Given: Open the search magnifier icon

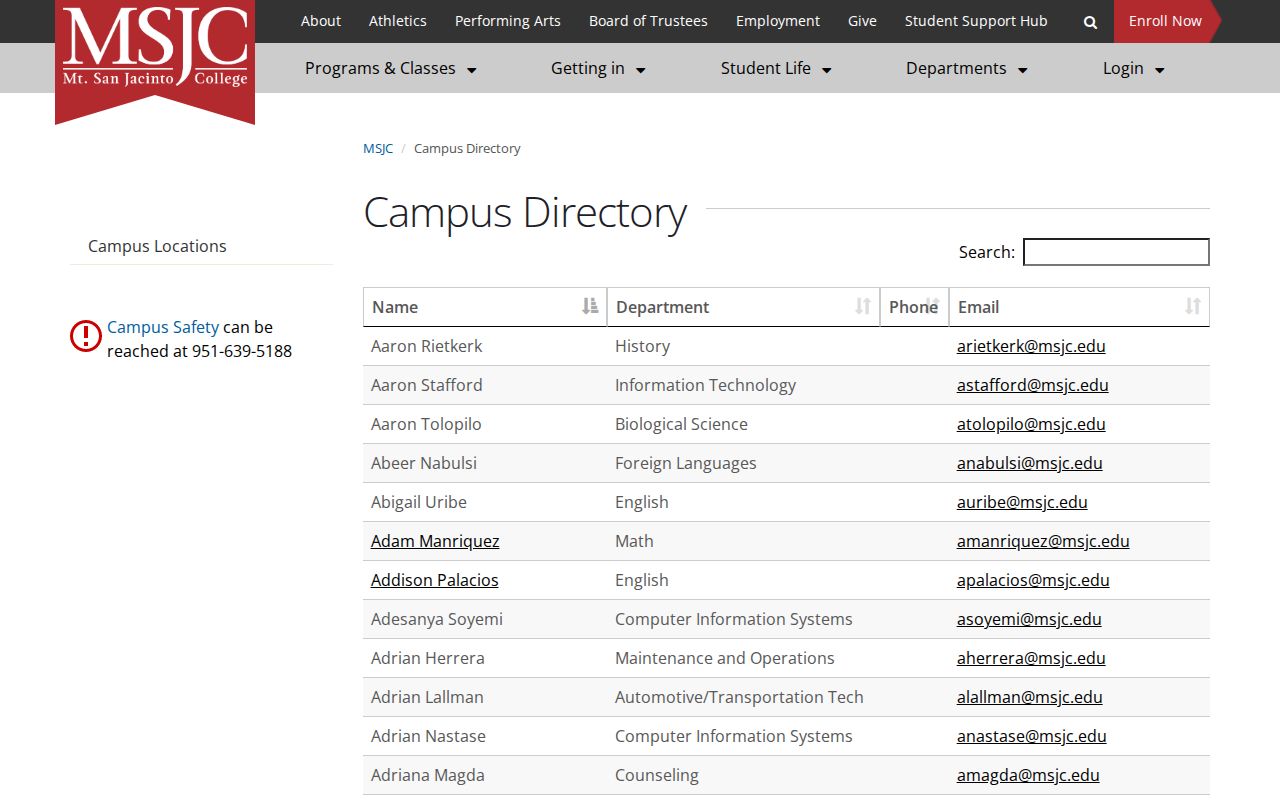Looking at the screenshot, I should 1090,22.
